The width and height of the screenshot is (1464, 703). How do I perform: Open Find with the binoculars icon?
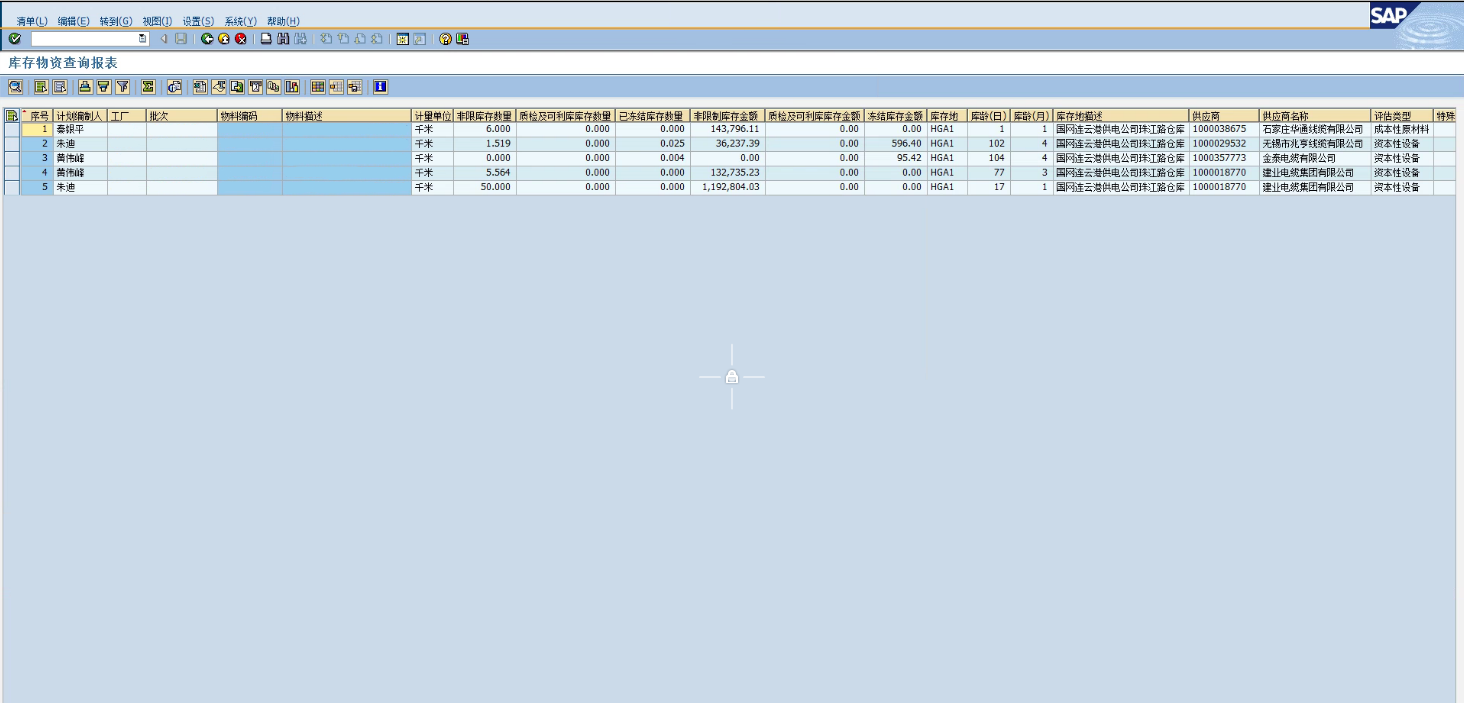[x=283, y=39]
